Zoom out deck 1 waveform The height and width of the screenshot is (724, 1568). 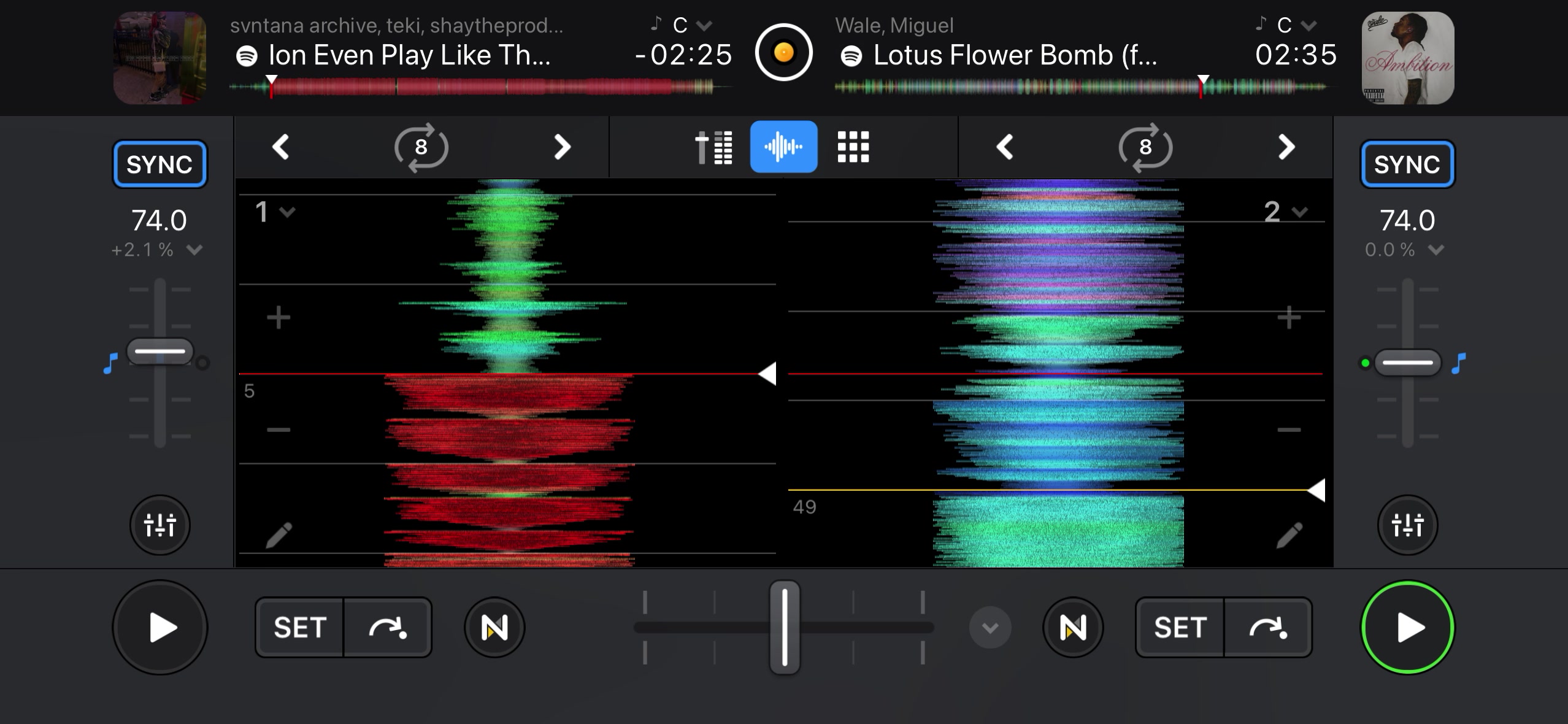coord(279,429)
